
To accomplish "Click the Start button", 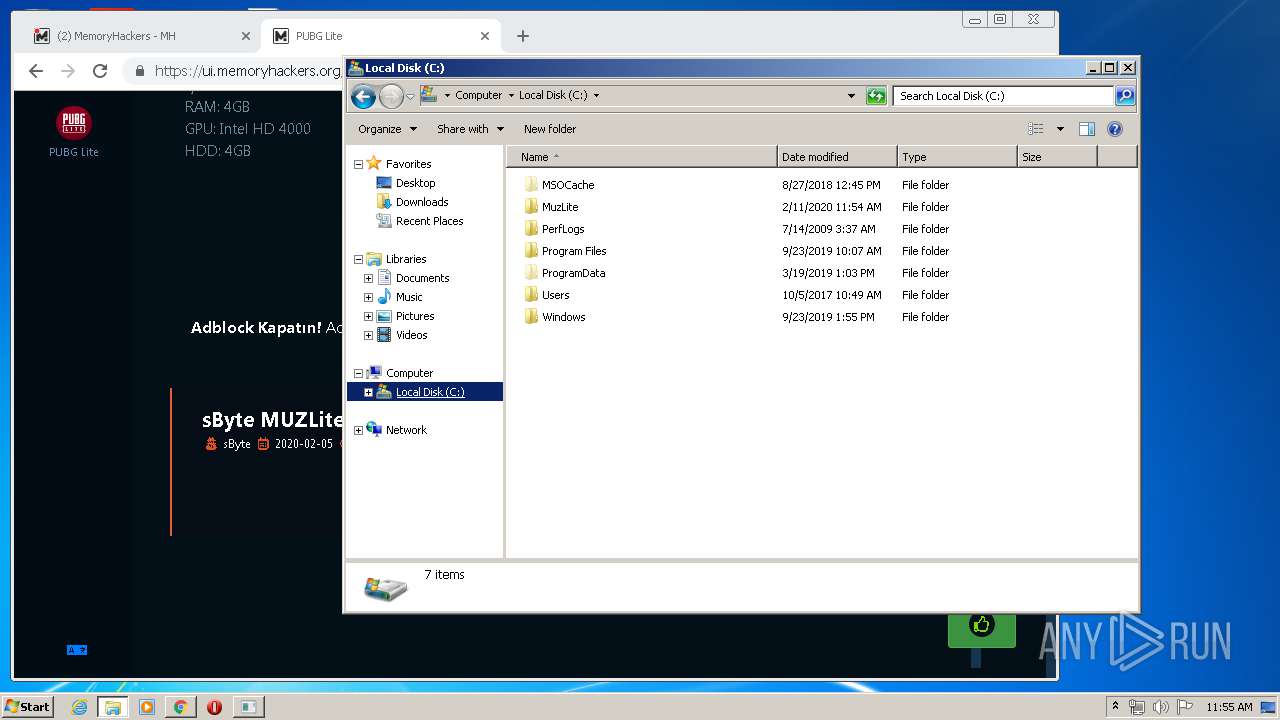I will coord(27,707).
